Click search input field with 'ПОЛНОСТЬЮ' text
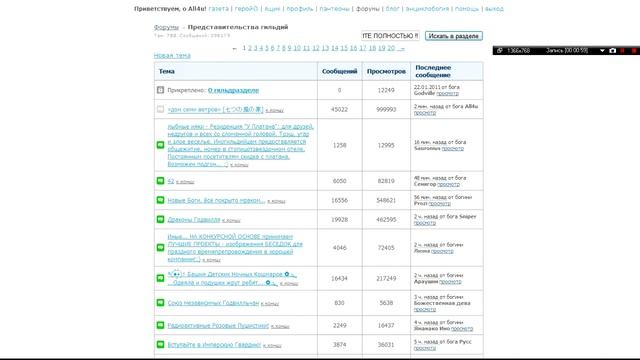Viewport: 640px width, 360px height. (390, 36)
